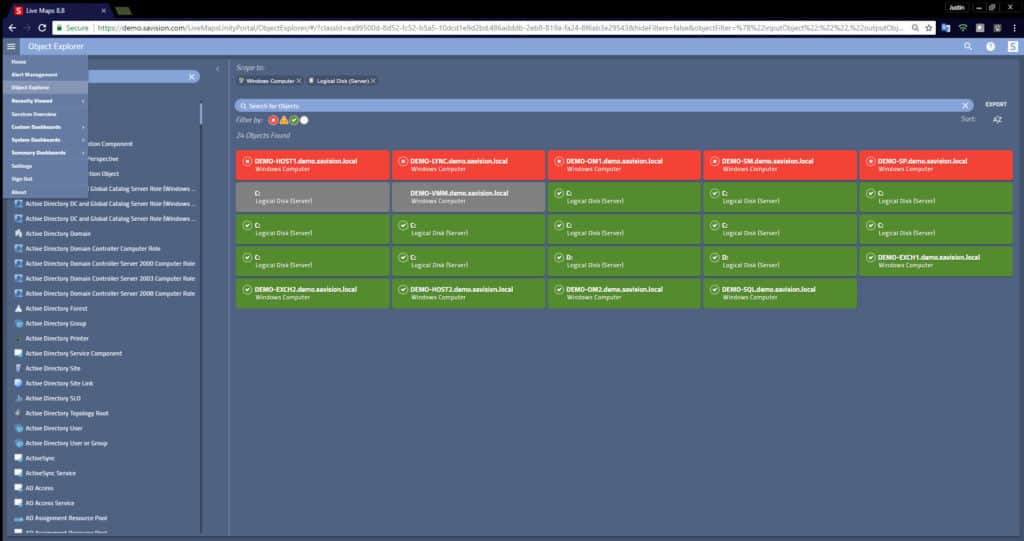This screenshot has height=541, width=1024.
Task: Click critical status icon on DEMO-SP tile
Action: 871,161
